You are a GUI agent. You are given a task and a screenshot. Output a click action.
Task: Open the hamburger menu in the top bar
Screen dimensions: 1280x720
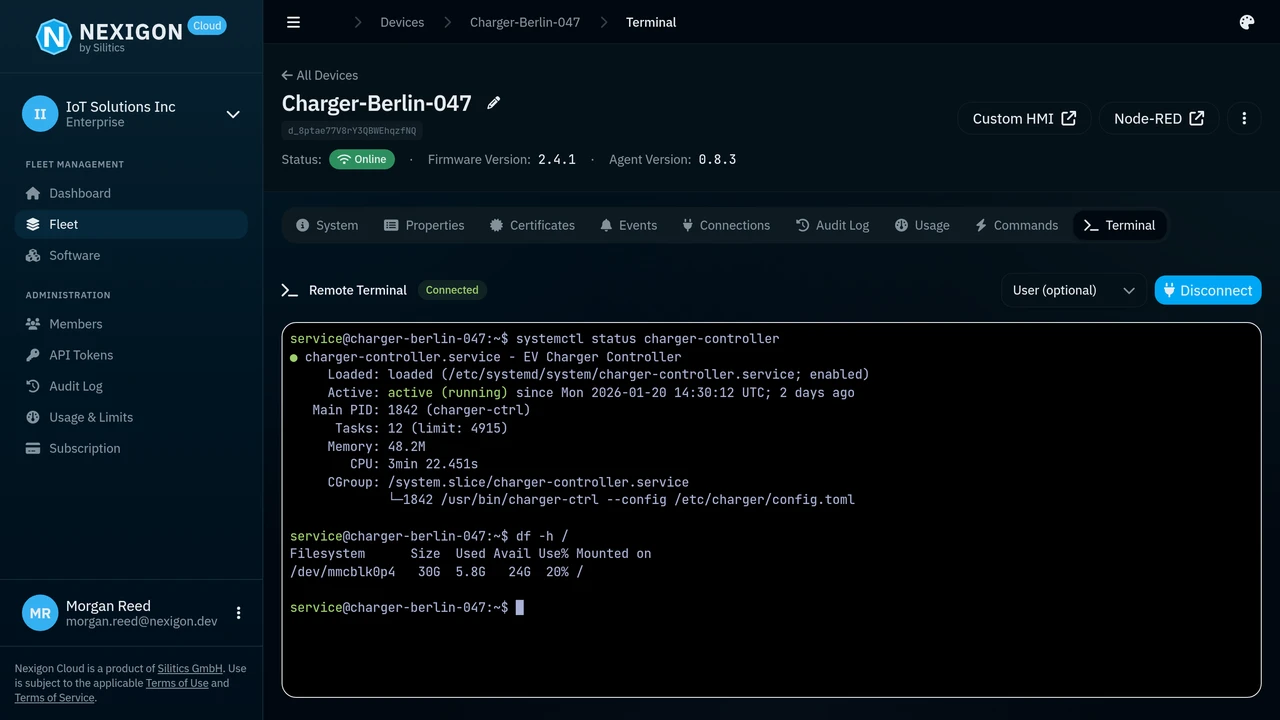[293, 22]
